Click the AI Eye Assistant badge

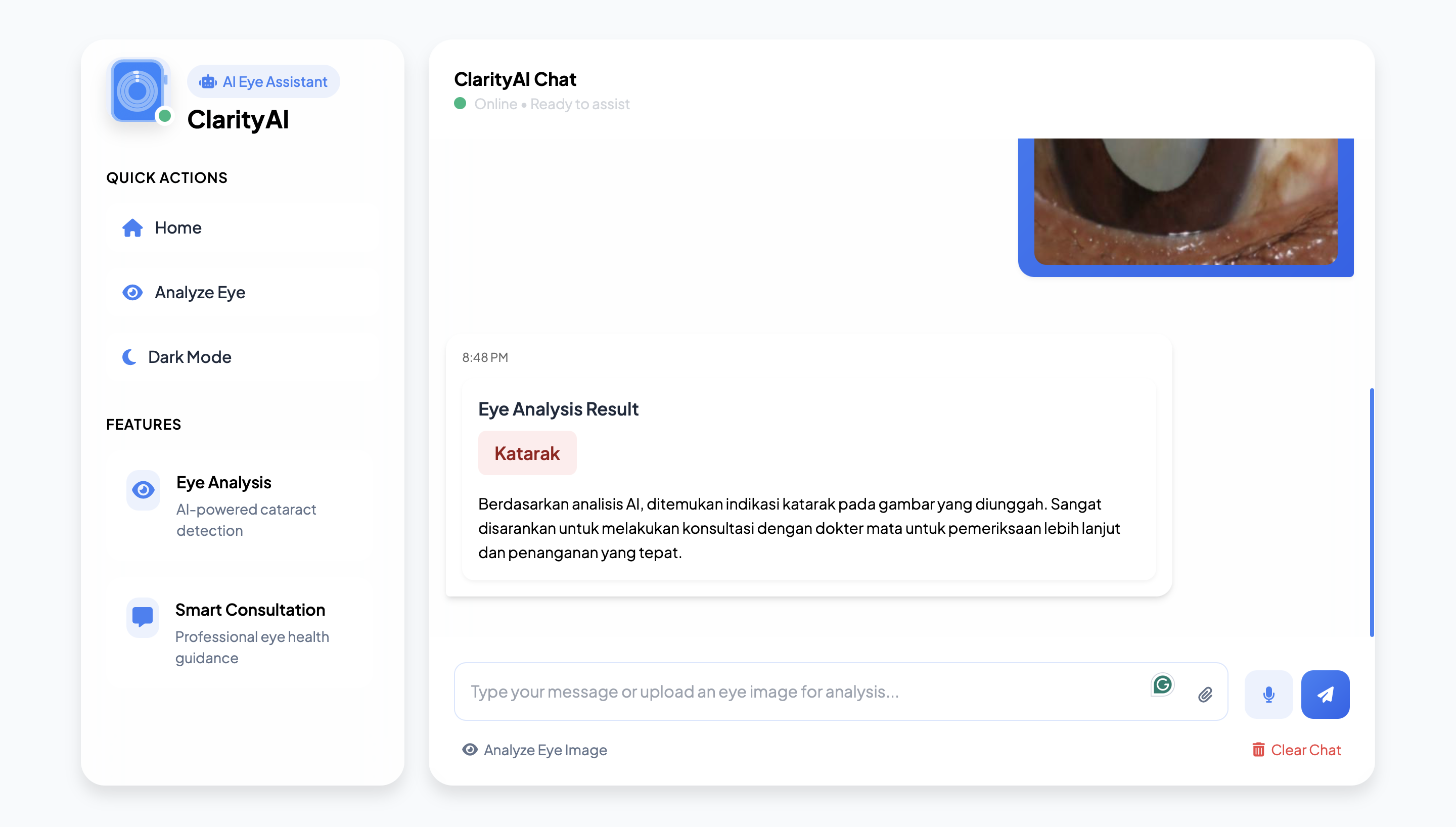point(263,82)
